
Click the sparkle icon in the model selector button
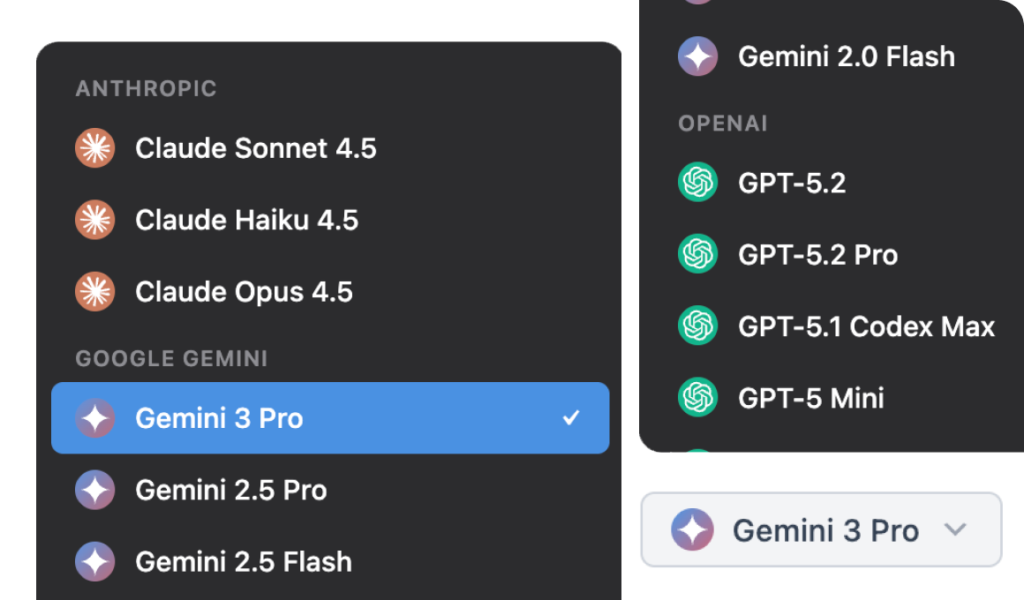point(692,530)
